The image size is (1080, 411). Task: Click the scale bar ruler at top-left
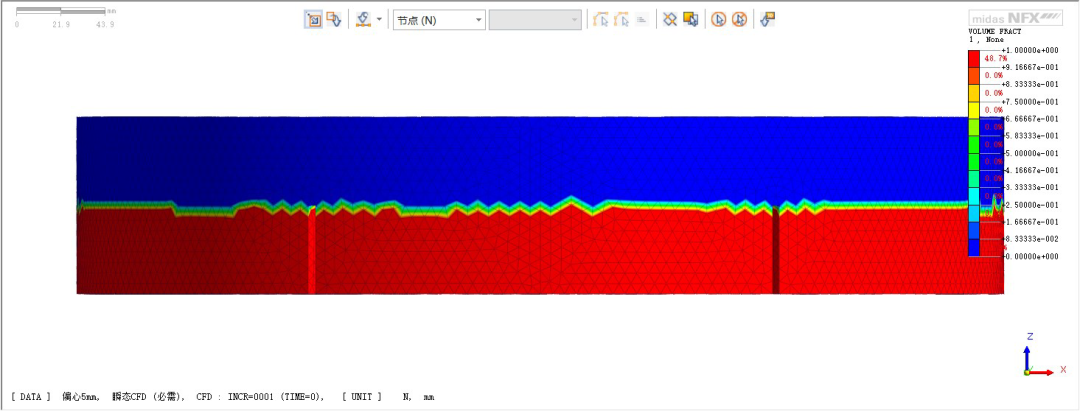pos(60,13)
